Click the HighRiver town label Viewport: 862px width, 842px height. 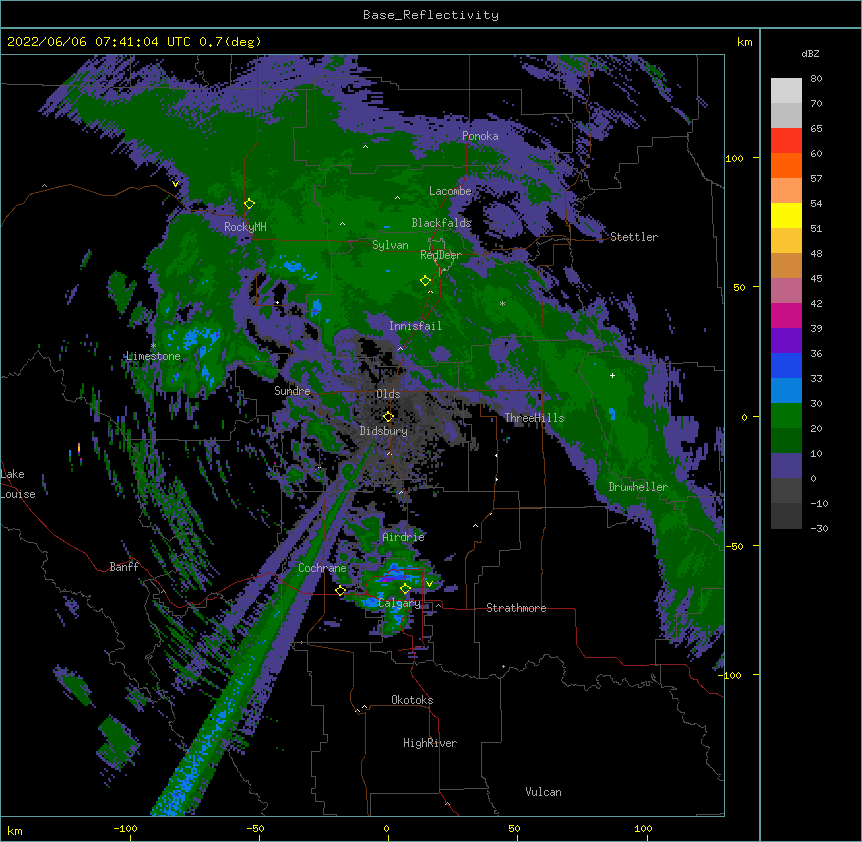tap(430, 743)
